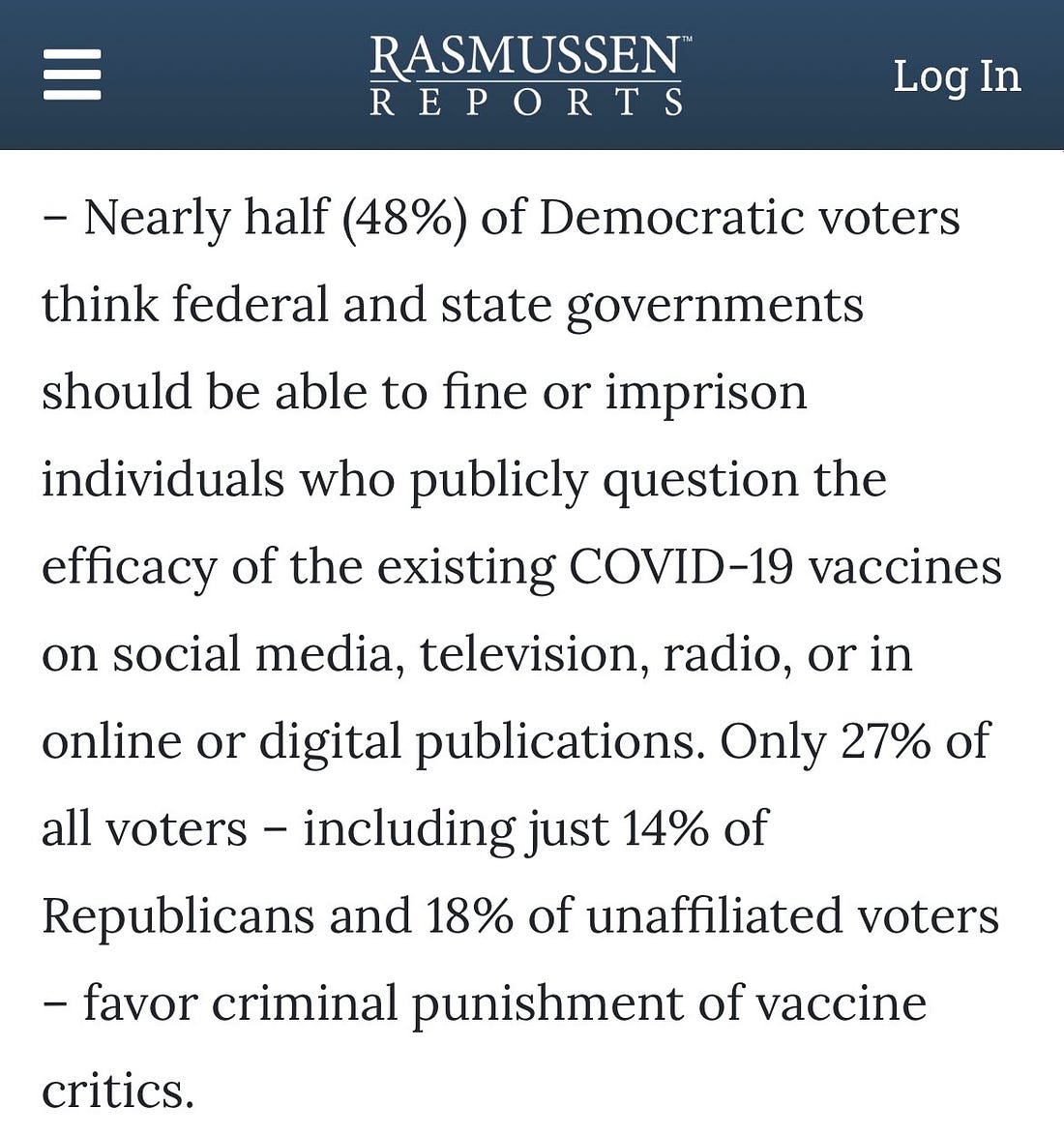Image resolution: width=1064 pixels, height=1137 pixels.
Task: Click the word "publications"
Action: pyautogui.click(x=560, y=743)
